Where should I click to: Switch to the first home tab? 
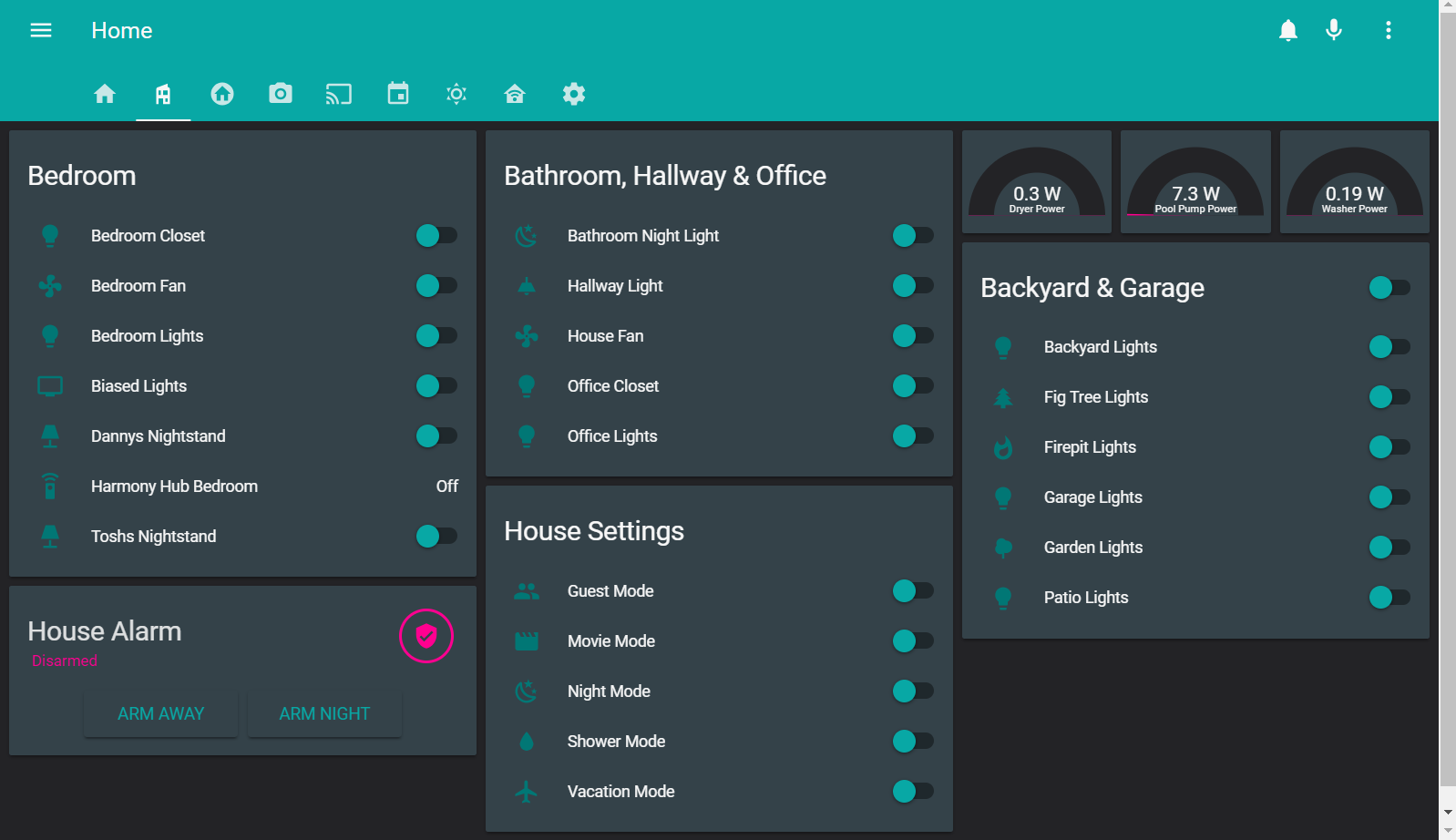[105, 94]
